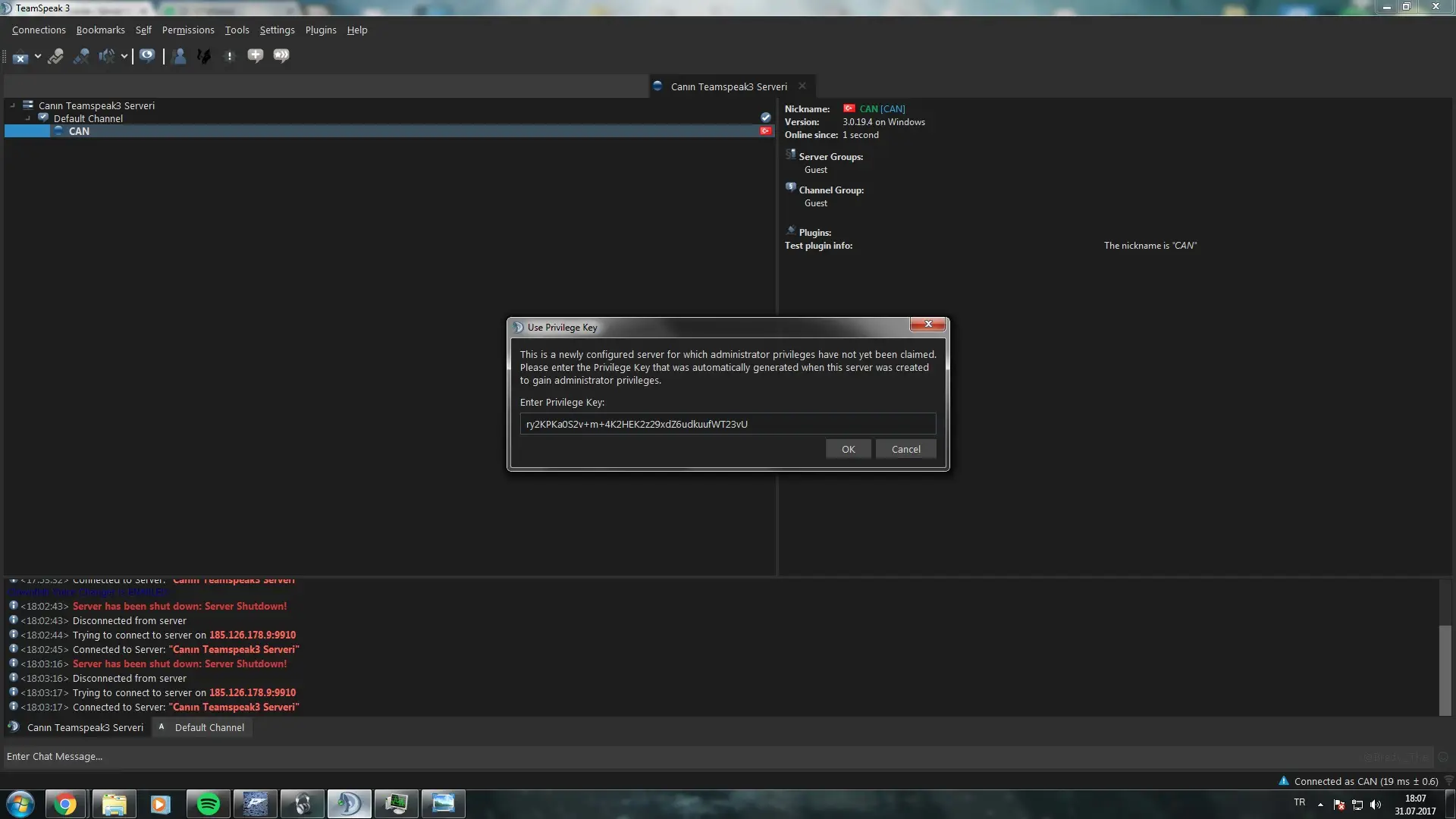Screen dimensions: 1456x819
Task: Click the system monitor taskbar icon
Action: (396, 804)
